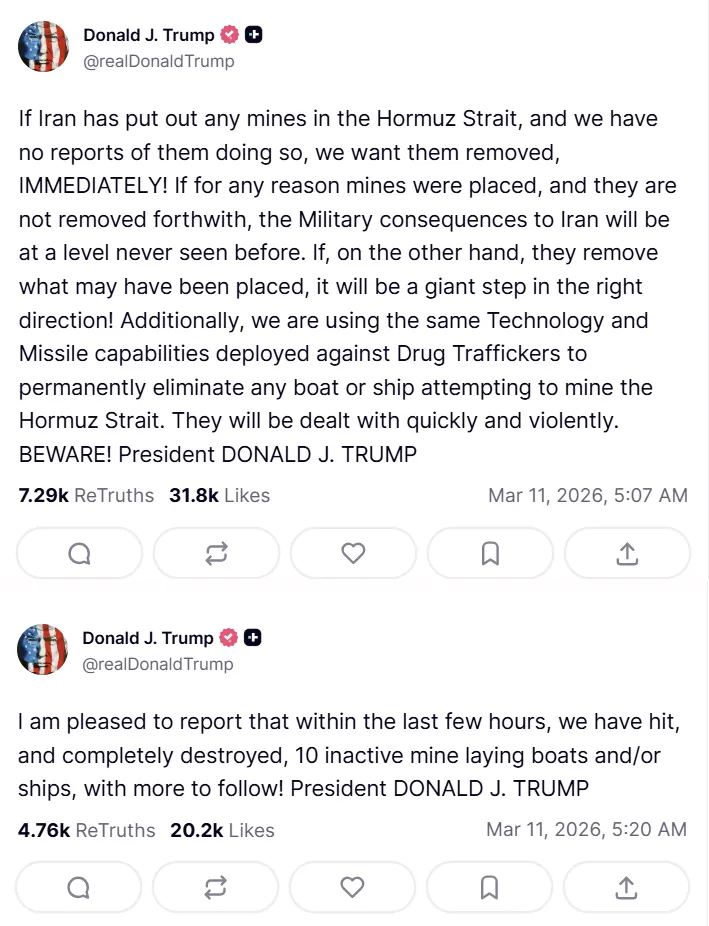The height and width of the screenshot is (926, 709).
Task: Like the mine laying boats post
Action: pos(352,887)
